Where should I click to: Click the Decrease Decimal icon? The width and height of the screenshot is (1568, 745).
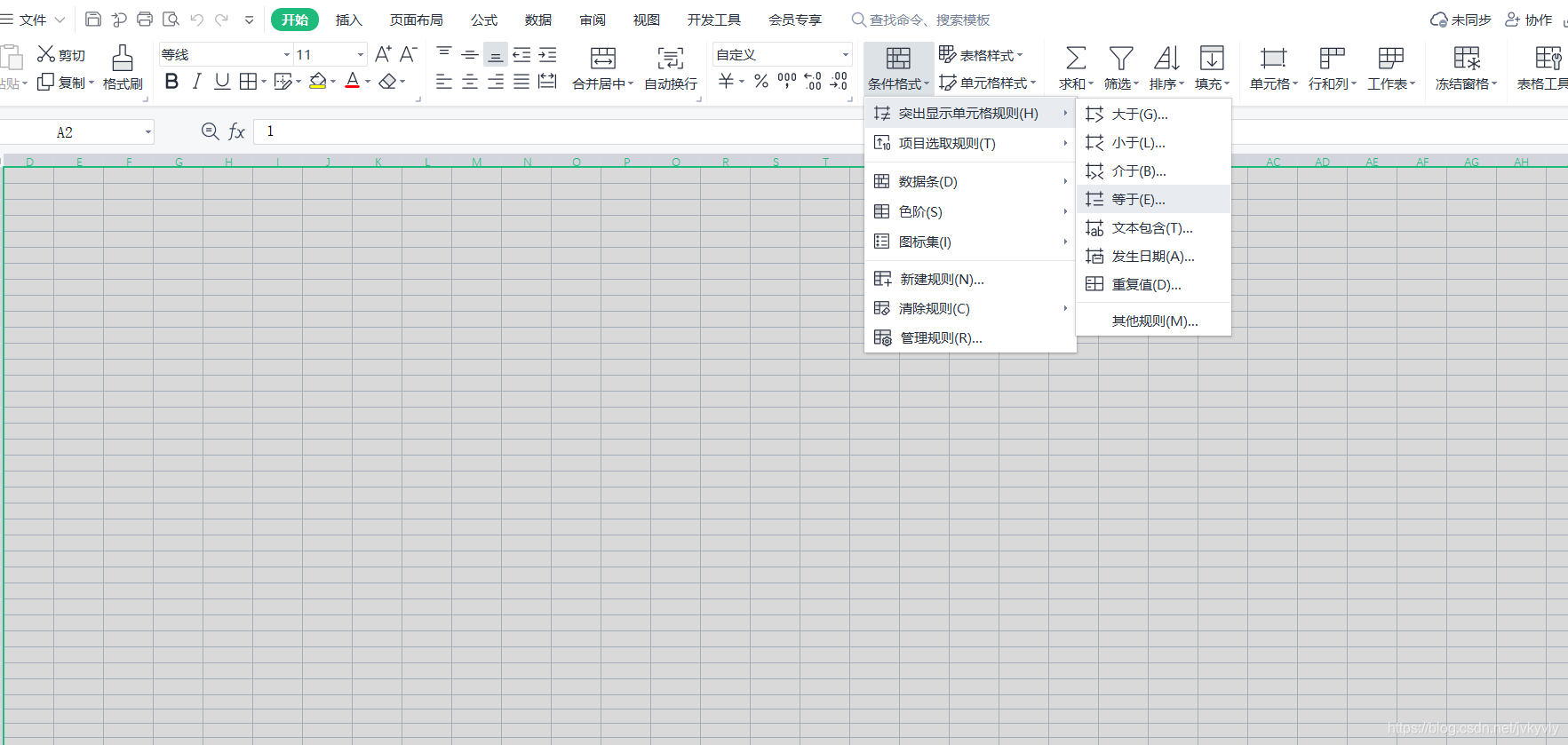[x=839, y=82]
